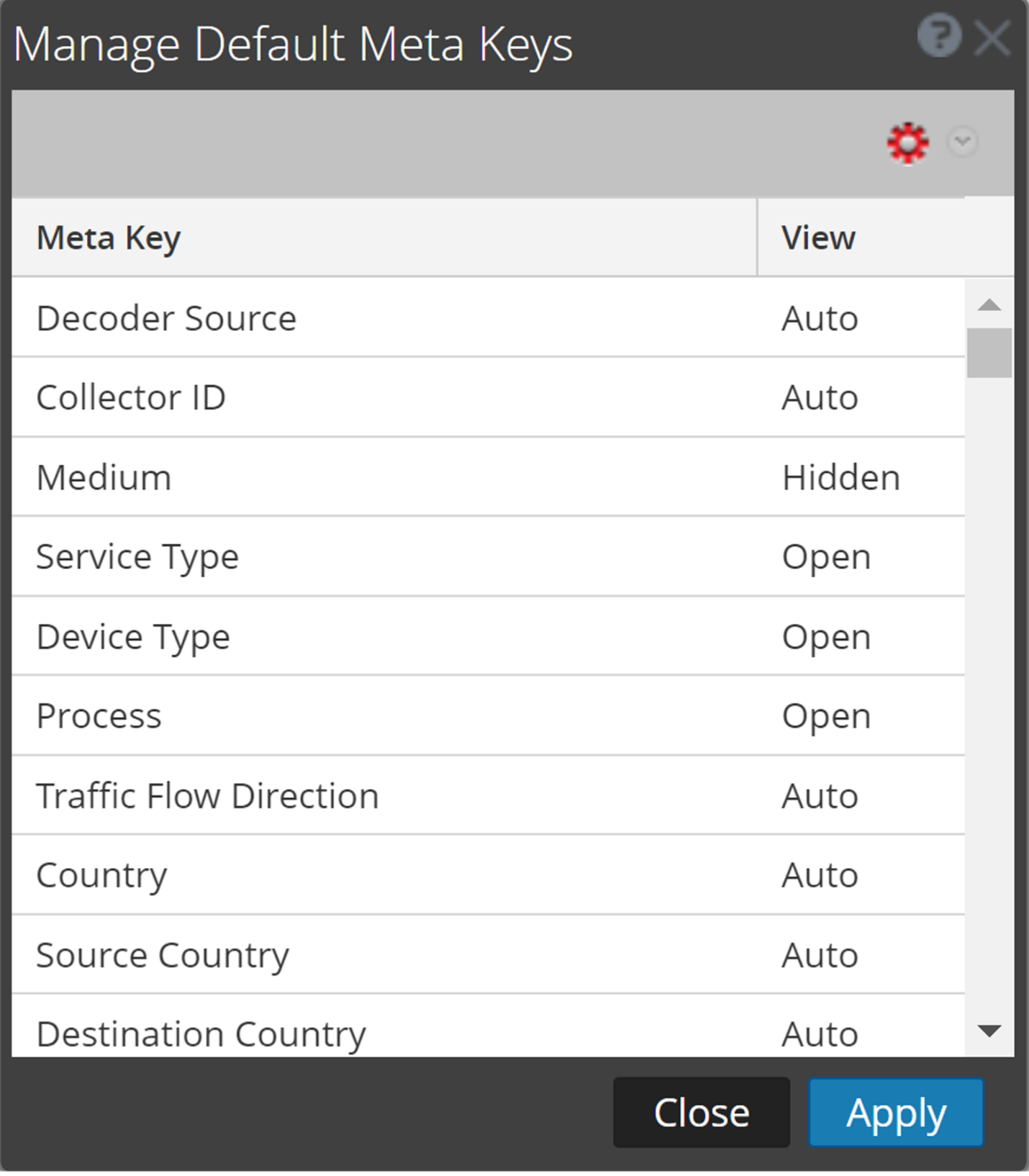Click the Apply button

pyautogui.click(x=895, y=1112)
